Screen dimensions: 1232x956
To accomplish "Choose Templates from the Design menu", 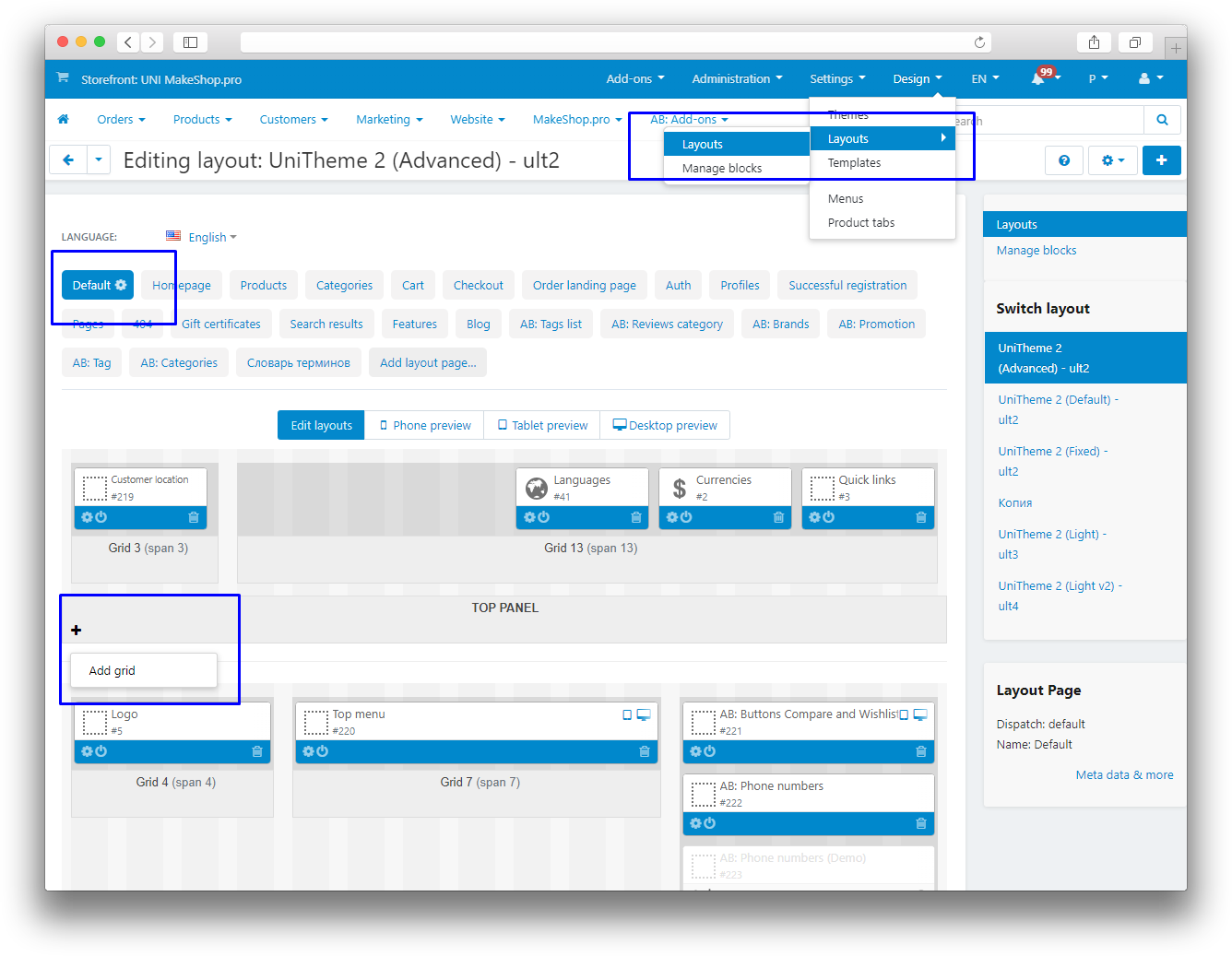I will pos(882,162).
